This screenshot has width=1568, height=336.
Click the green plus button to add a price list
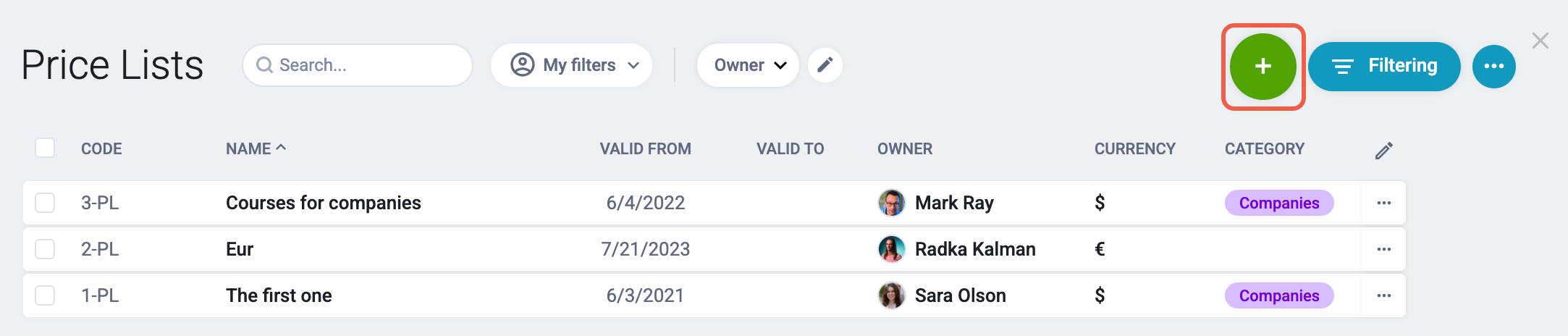(1263, 67)
